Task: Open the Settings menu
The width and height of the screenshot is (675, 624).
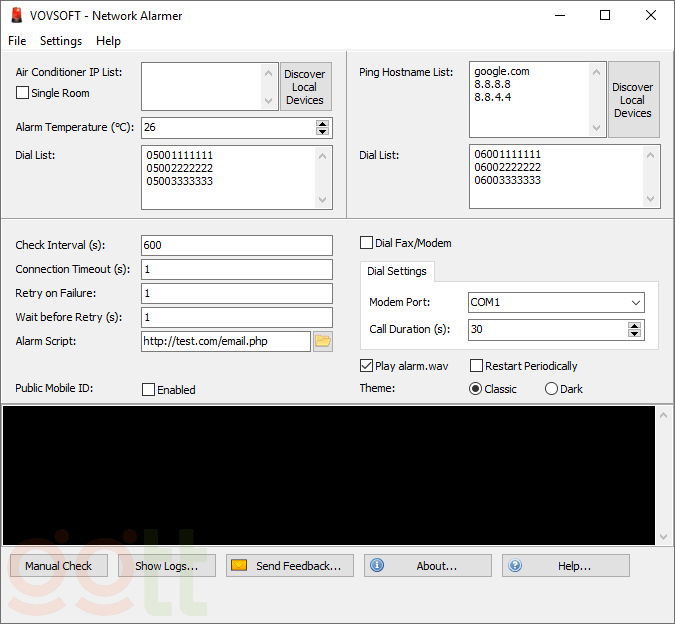Action: (61, 41)
